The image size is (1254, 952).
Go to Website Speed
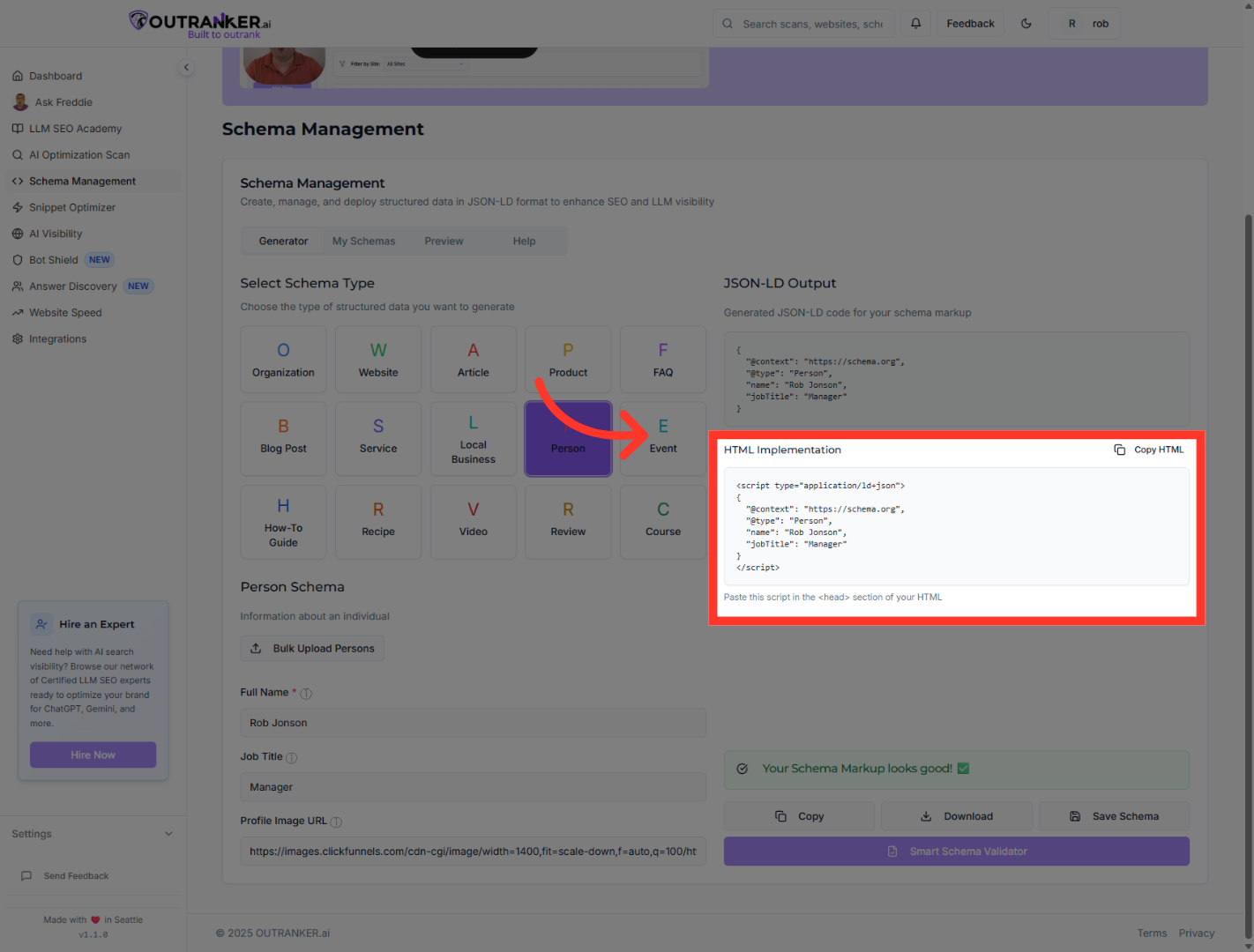coord(93,313)
